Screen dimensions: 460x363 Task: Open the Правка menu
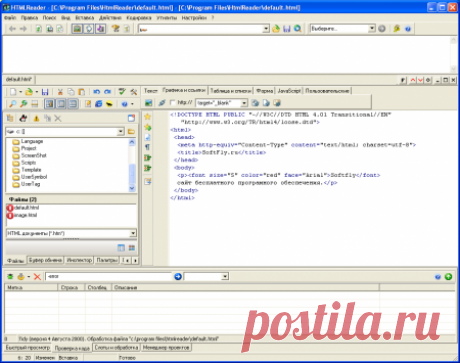click(29, 18)
